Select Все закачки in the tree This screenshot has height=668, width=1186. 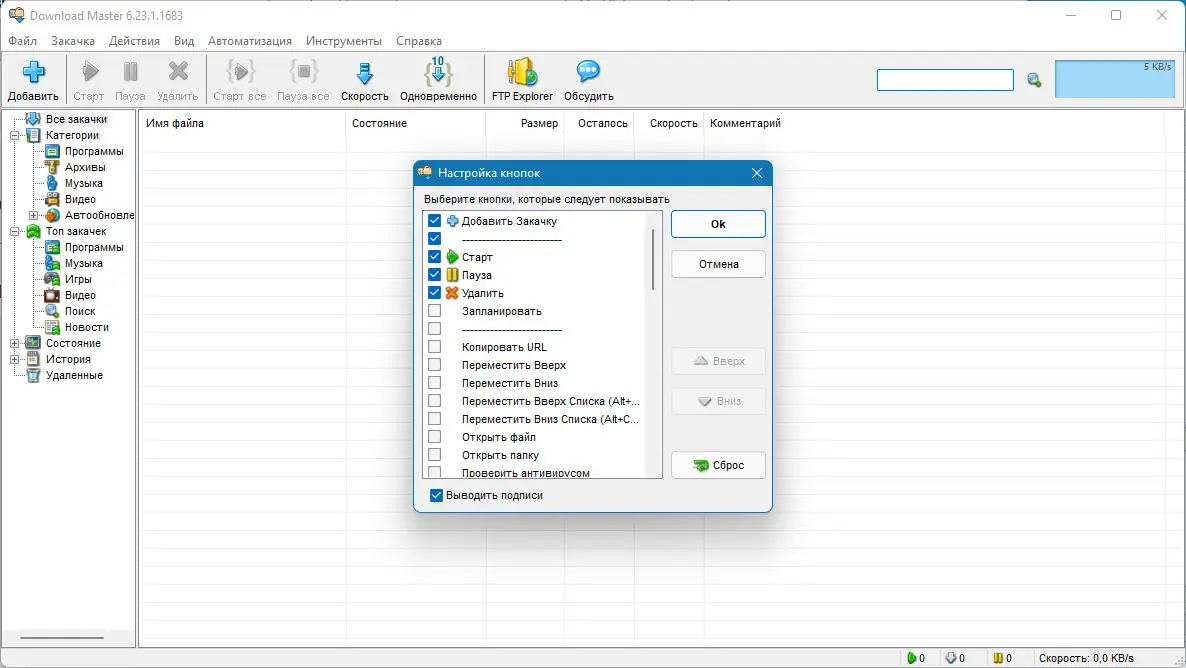click(x=76, y=119)
